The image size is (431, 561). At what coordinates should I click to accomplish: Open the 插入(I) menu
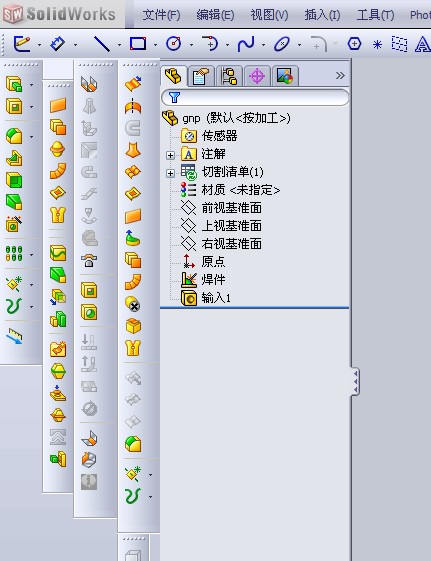click(322, 15)
